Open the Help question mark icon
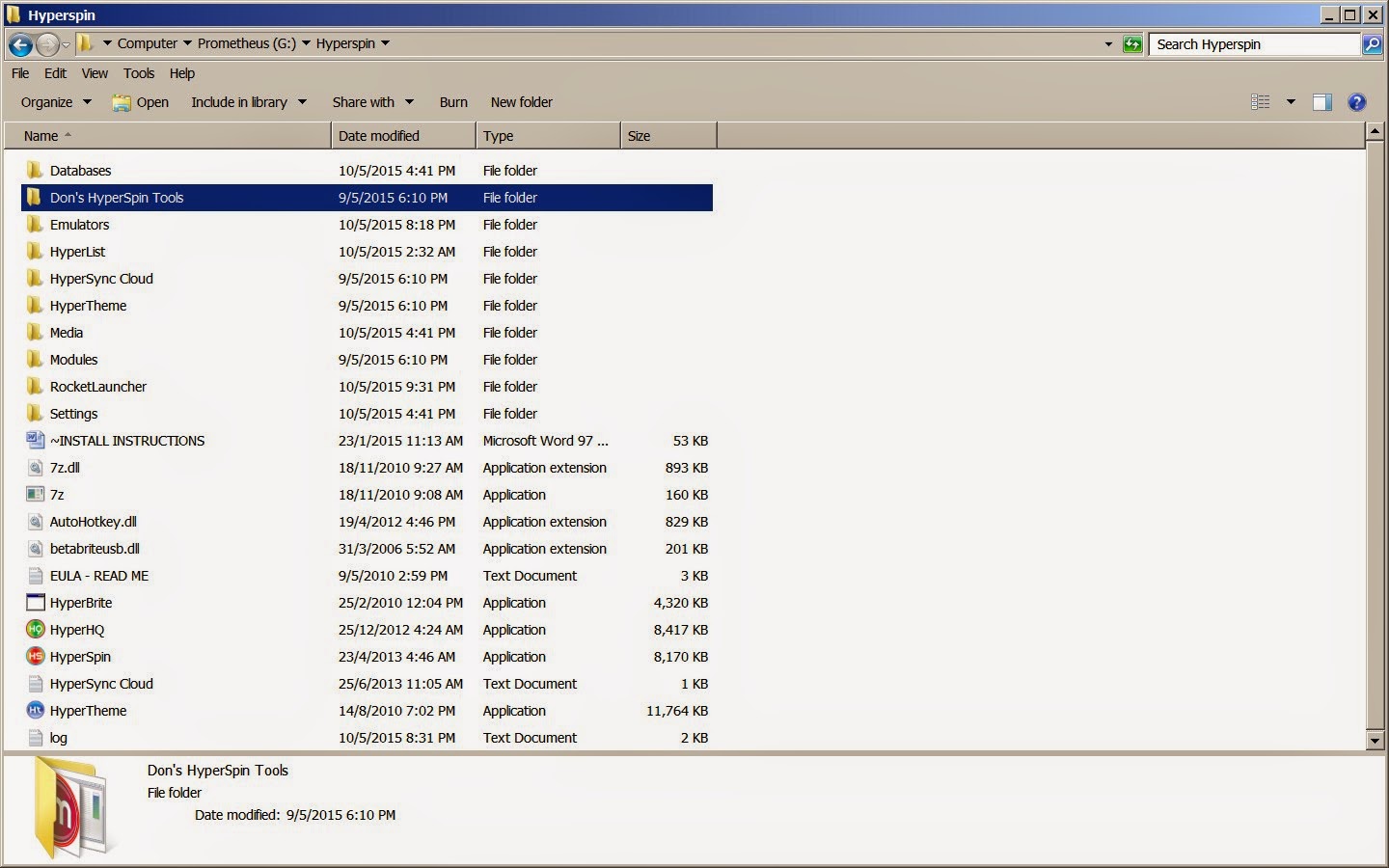Viewport: 1389px width, 868px height. click(x=1356, y=102)
